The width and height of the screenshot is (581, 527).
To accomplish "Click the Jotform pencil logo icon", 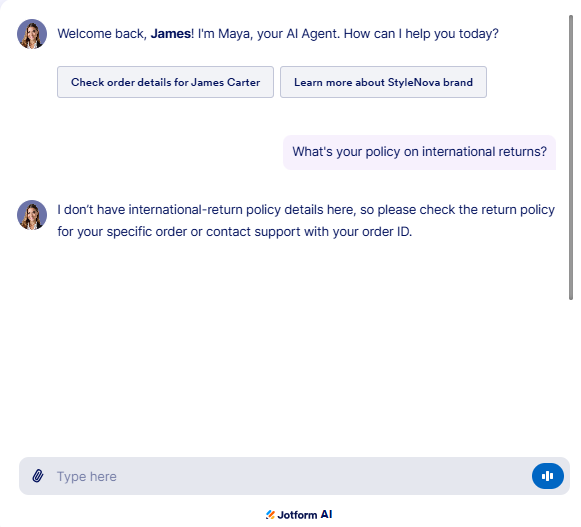I will pyautogui.click(x=270, y=515).
